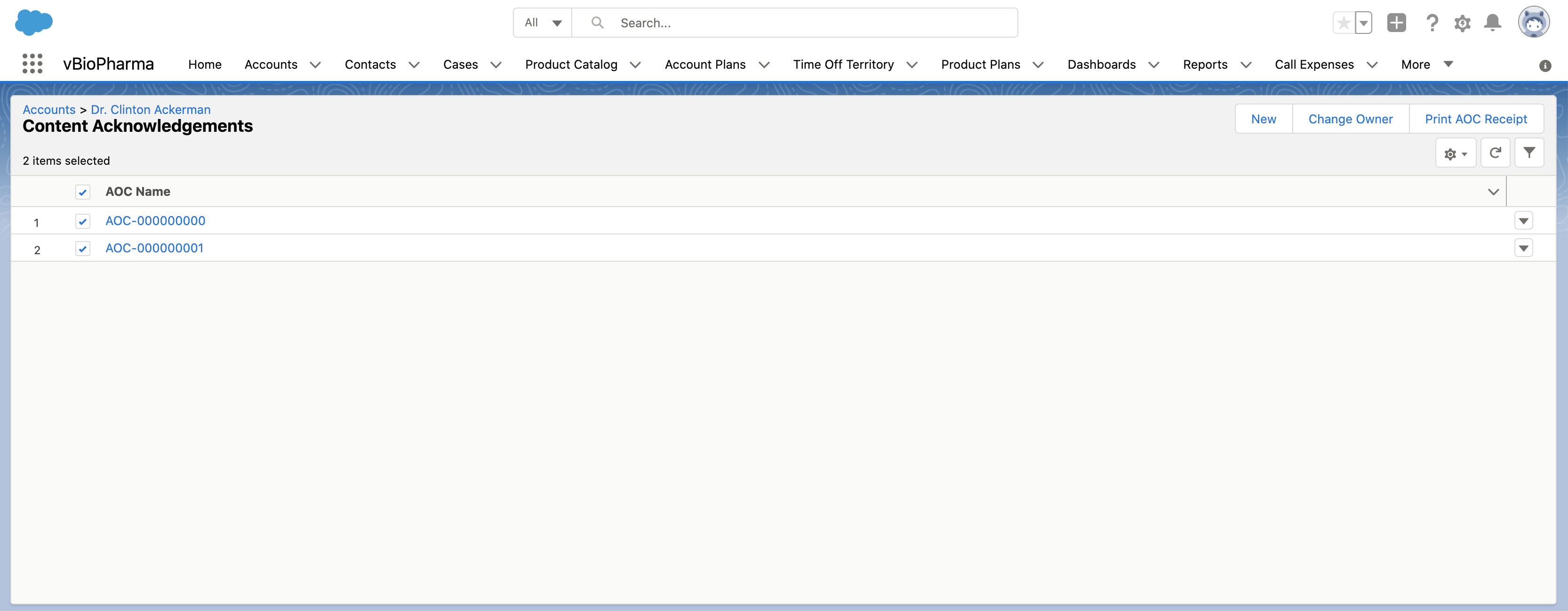Open the Help question mark icon
This screenshot has width=1568, height=611.
click(1432, 23)
